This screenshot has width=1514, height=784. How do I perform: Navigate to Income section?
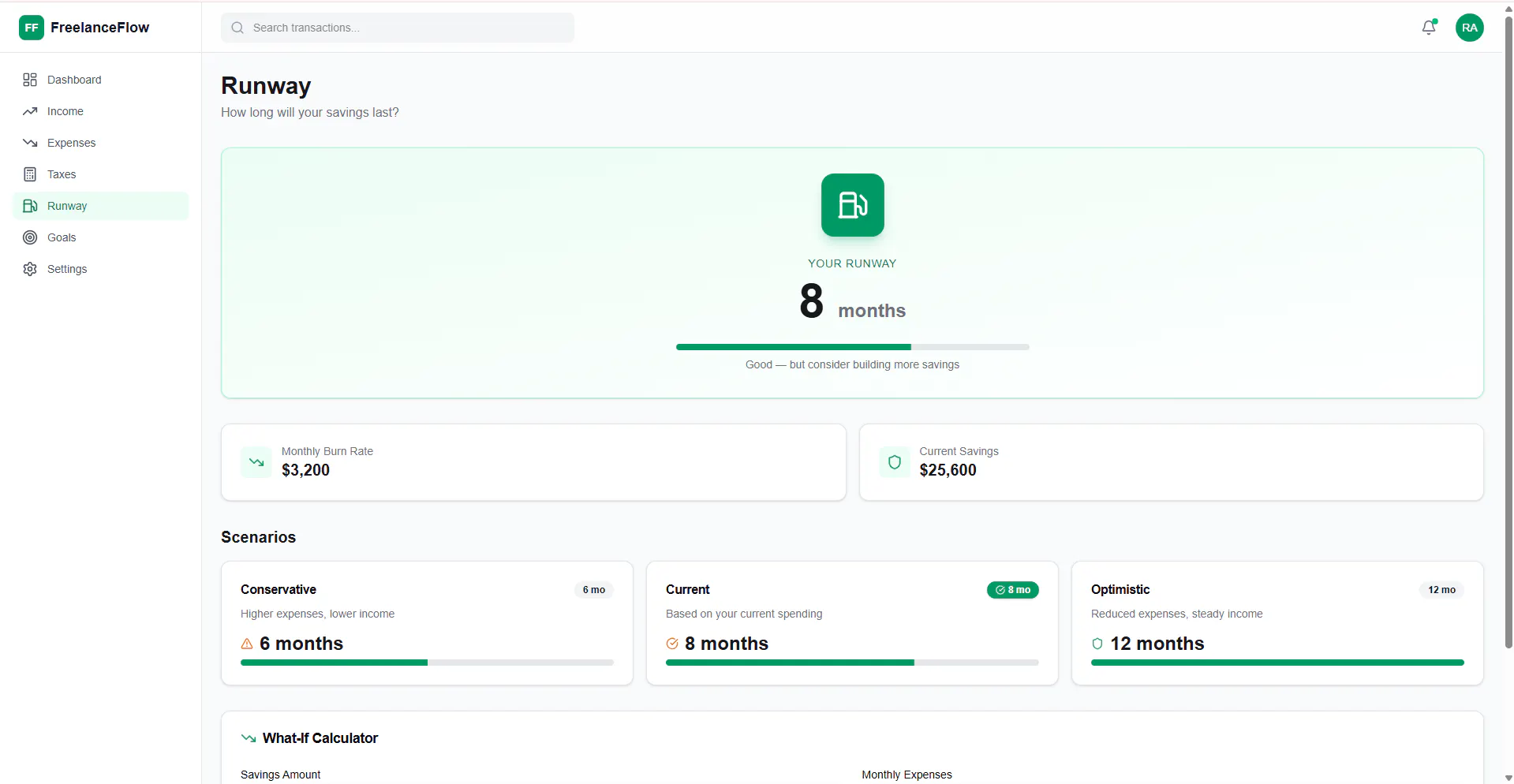tap(101, 111)
